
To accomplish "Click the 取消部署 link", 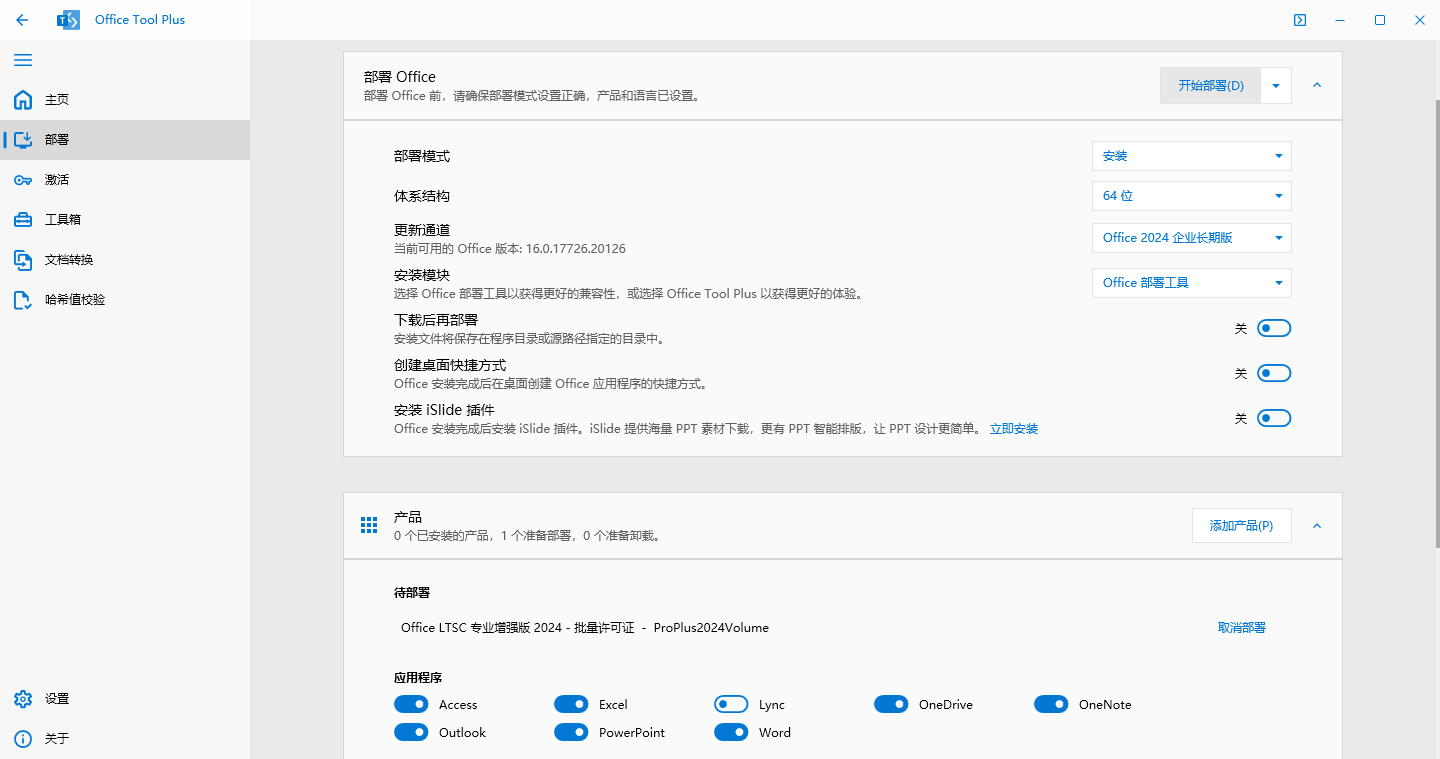I will (x=1242, y=628).
